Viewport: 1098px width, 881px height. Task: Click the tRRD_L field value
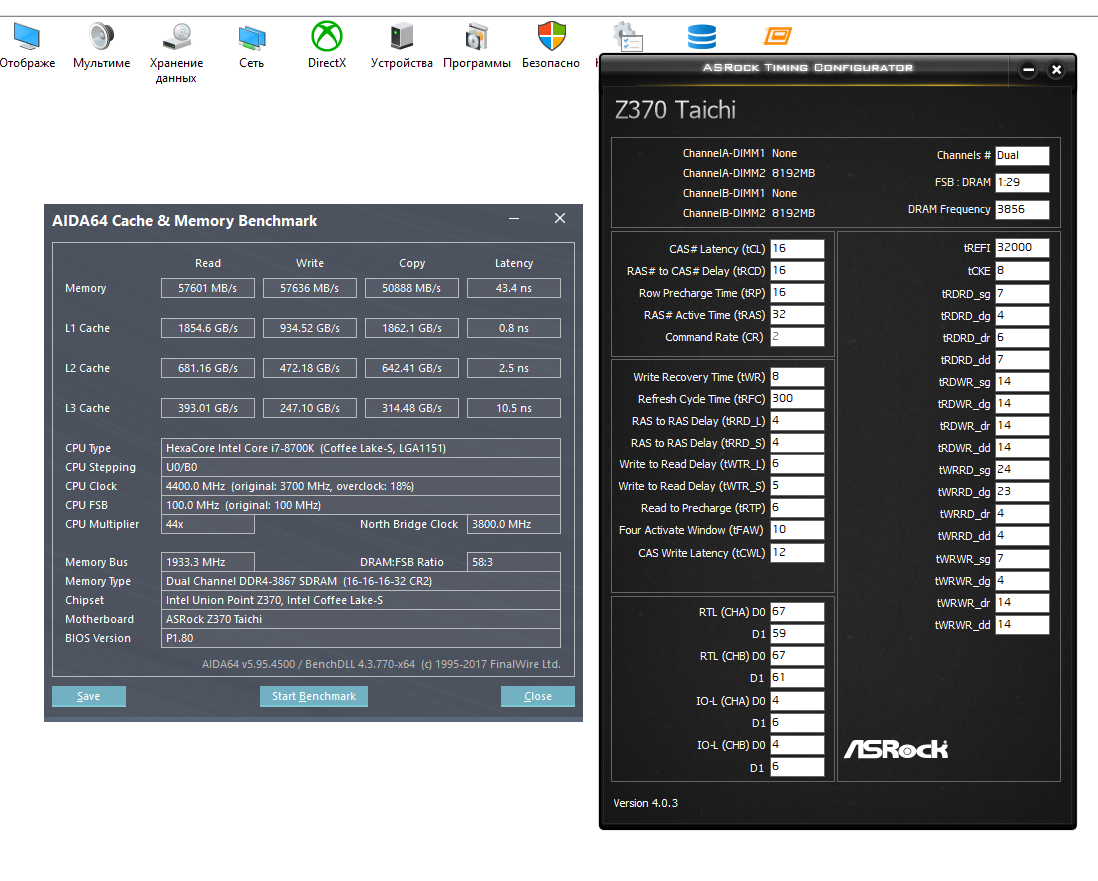797,421
